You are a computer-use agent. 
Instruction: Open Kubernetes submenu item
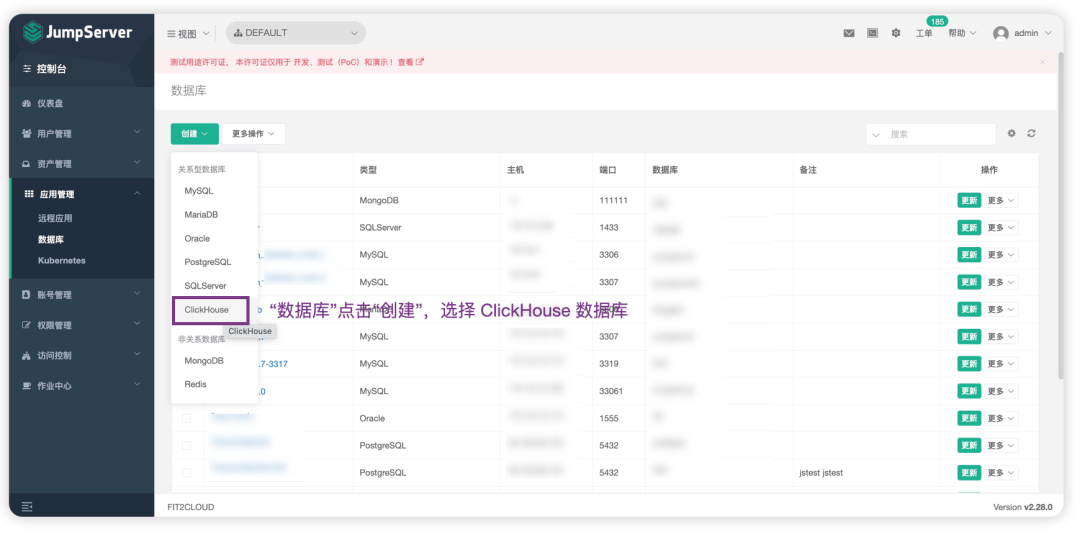pyautogui.click(x=62, y=261)
